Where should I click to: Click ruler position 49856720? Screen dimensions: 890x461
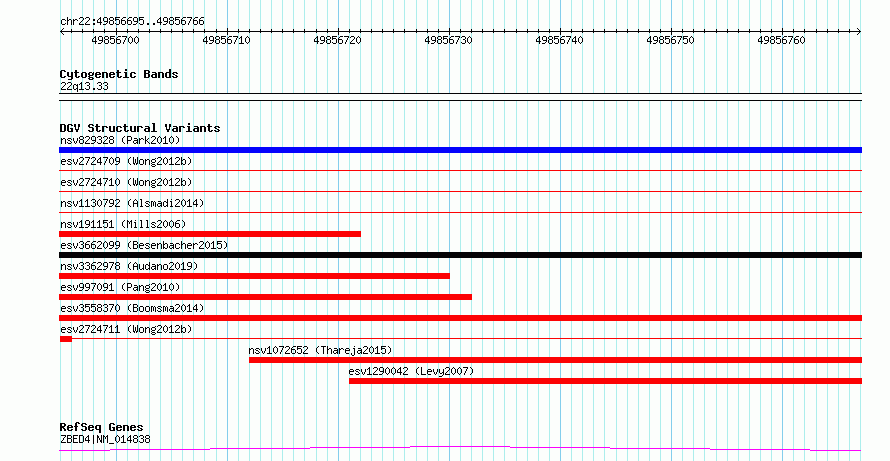338,40
